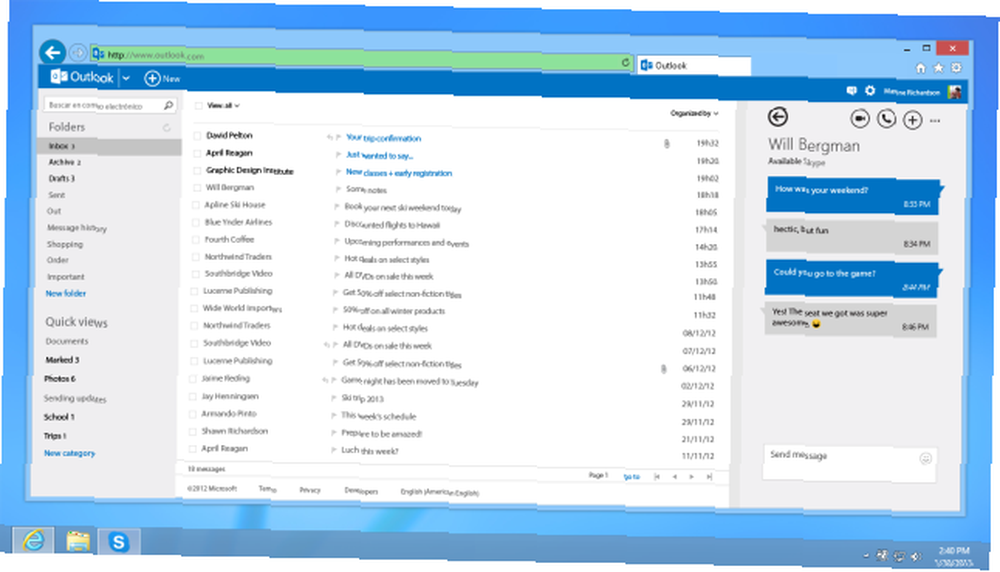Open more chat options ellipsis
Screen dimensions: 1000x572
tap(935, 121)
